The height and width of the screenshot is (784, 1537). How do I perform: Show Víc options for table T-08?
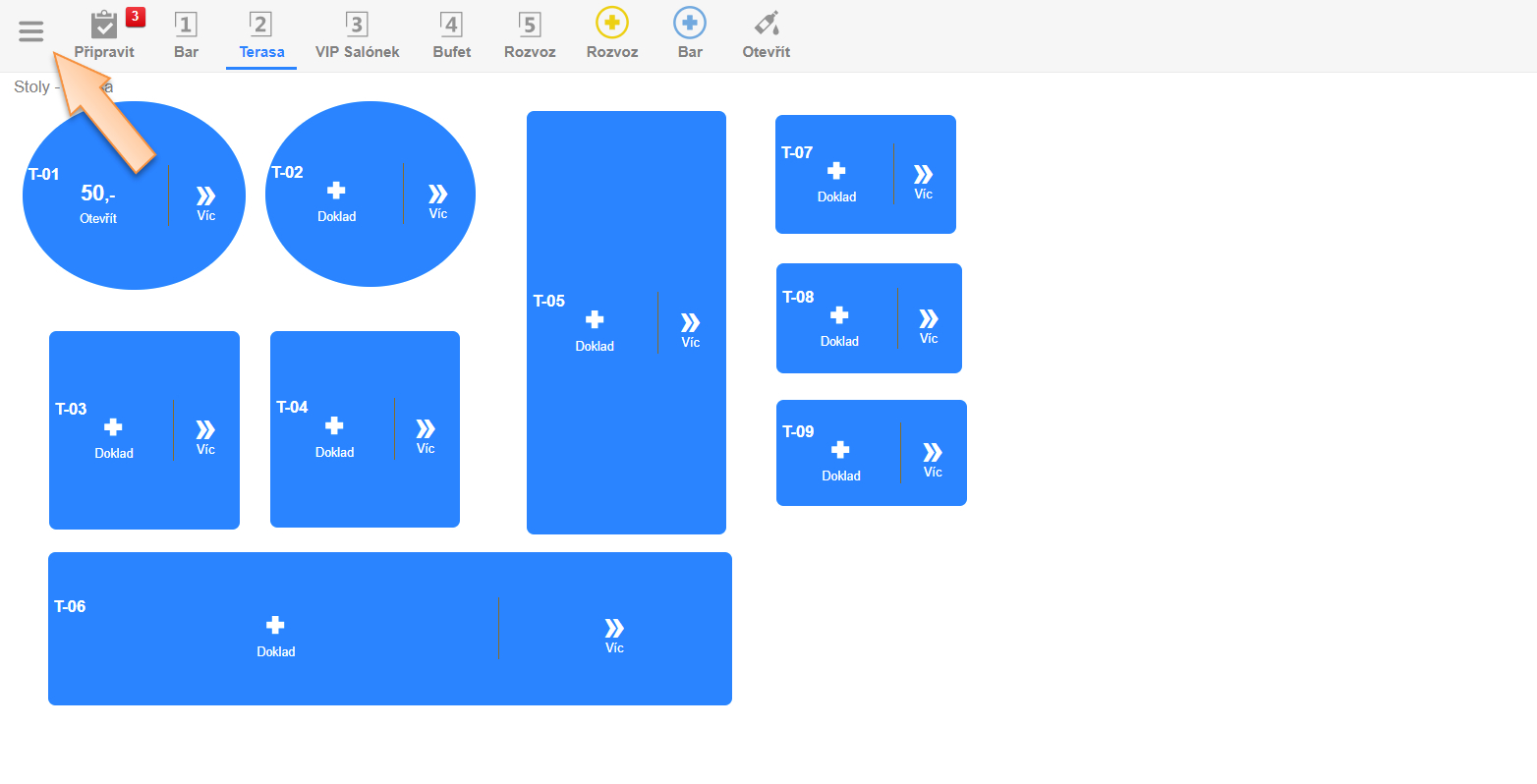pos(928,319)
